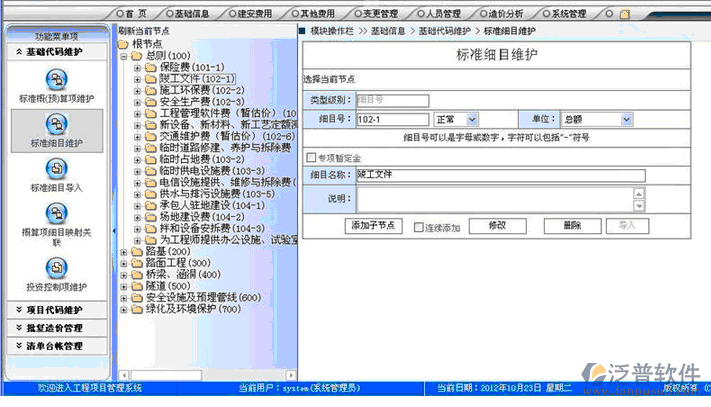
Task: Expand the 隧道(500) node
Action: point(124,286)
